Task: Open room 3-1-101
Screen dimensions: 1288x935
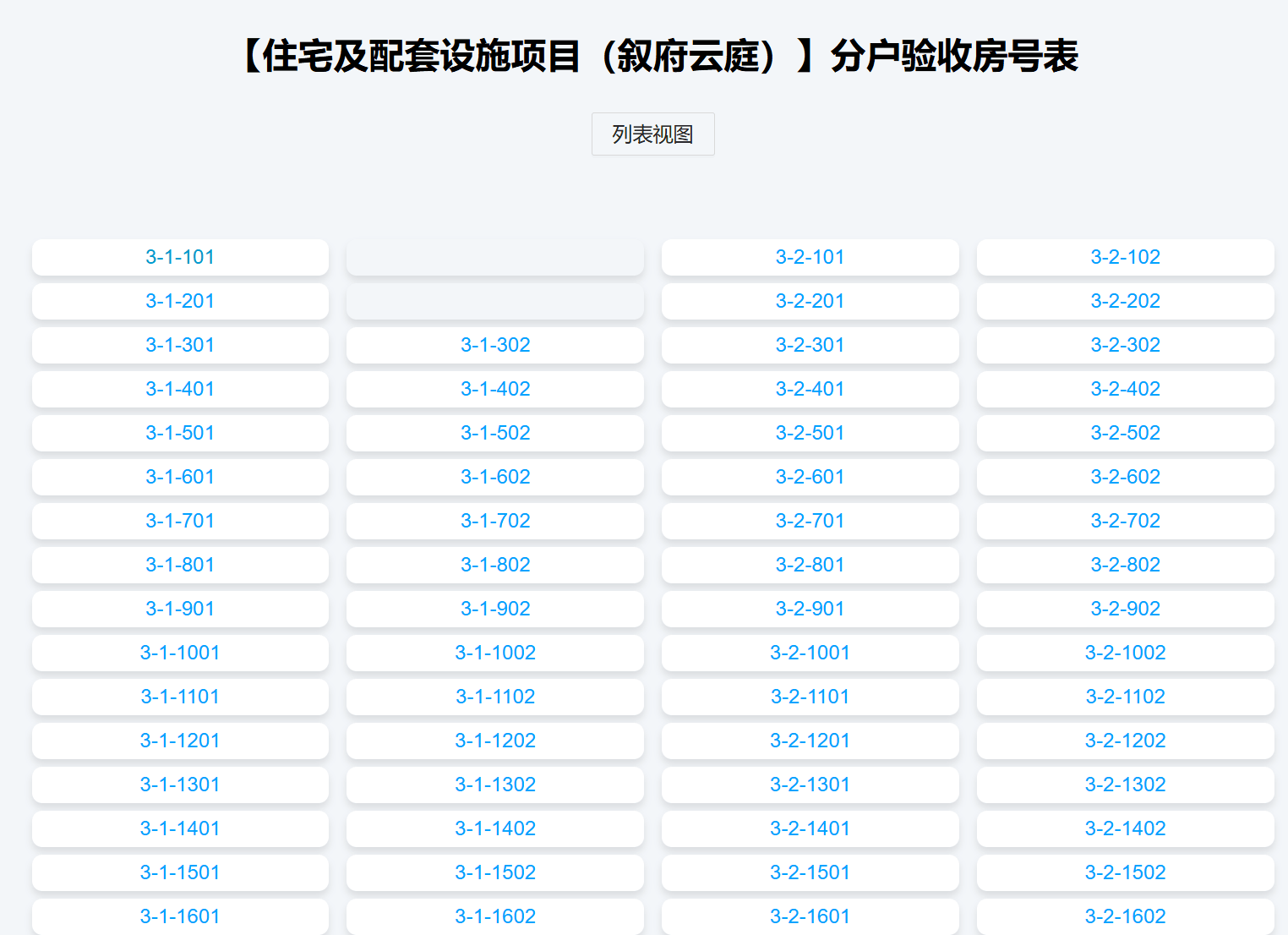Action: 180,257
